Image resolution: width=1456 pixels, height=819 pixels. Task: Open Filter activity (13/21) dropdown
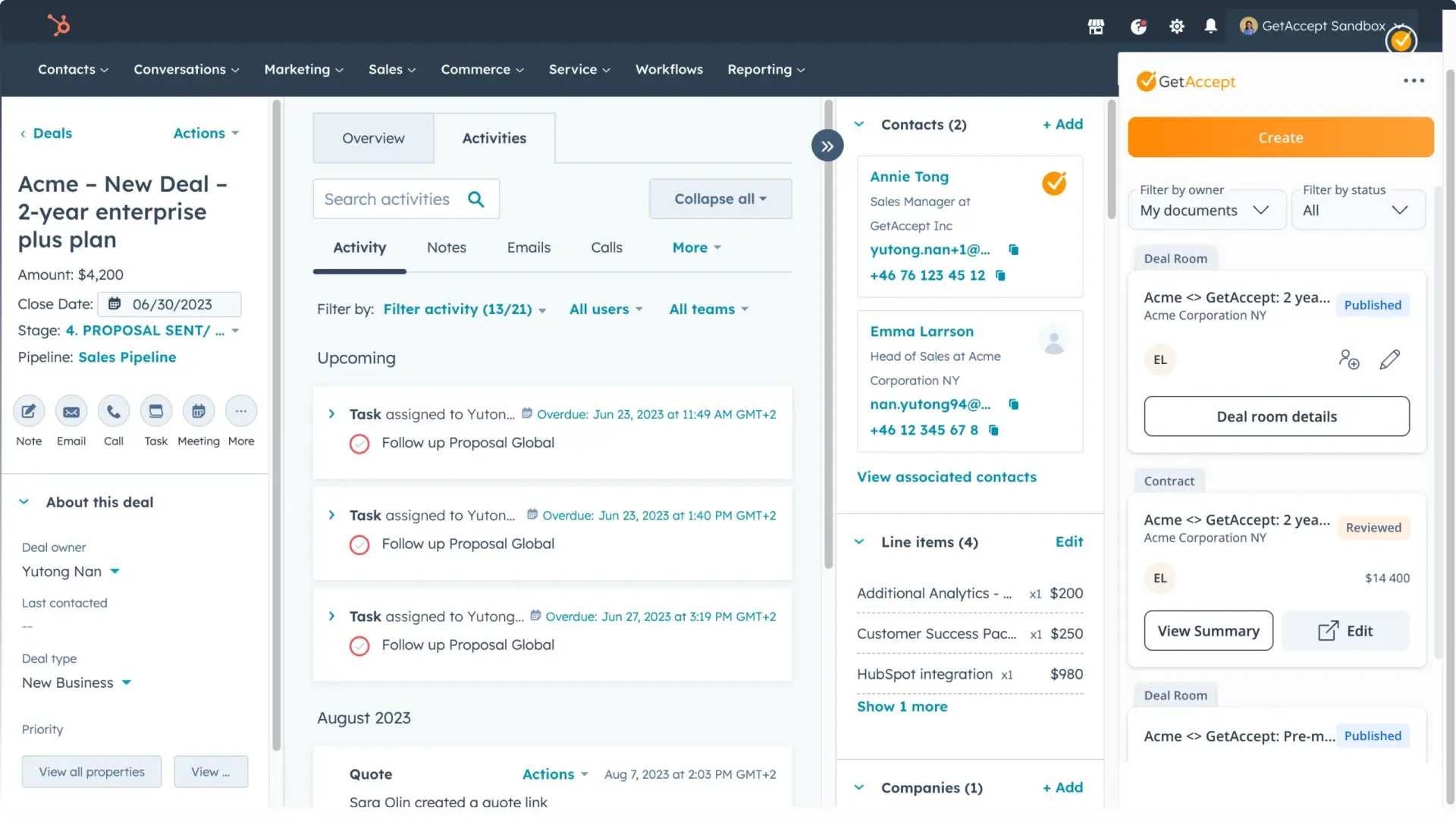465,309
